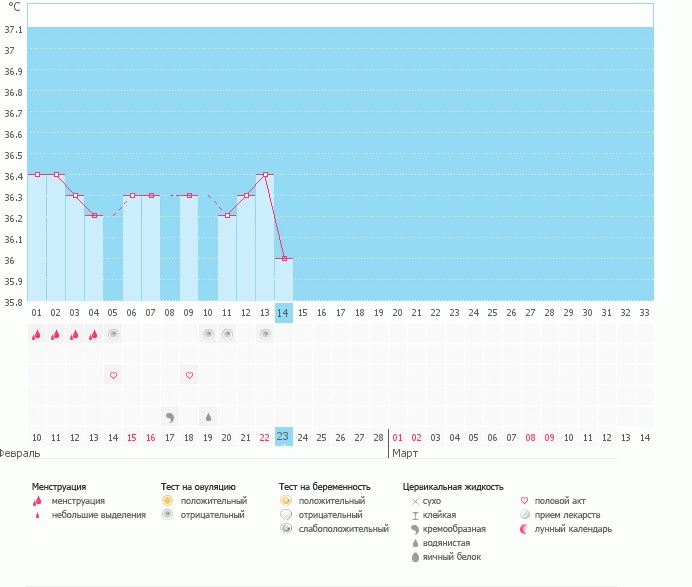Click the egg white cervical fluid legend icon
Viewport: 692px width, 587px height.
(x=415, y=556)
